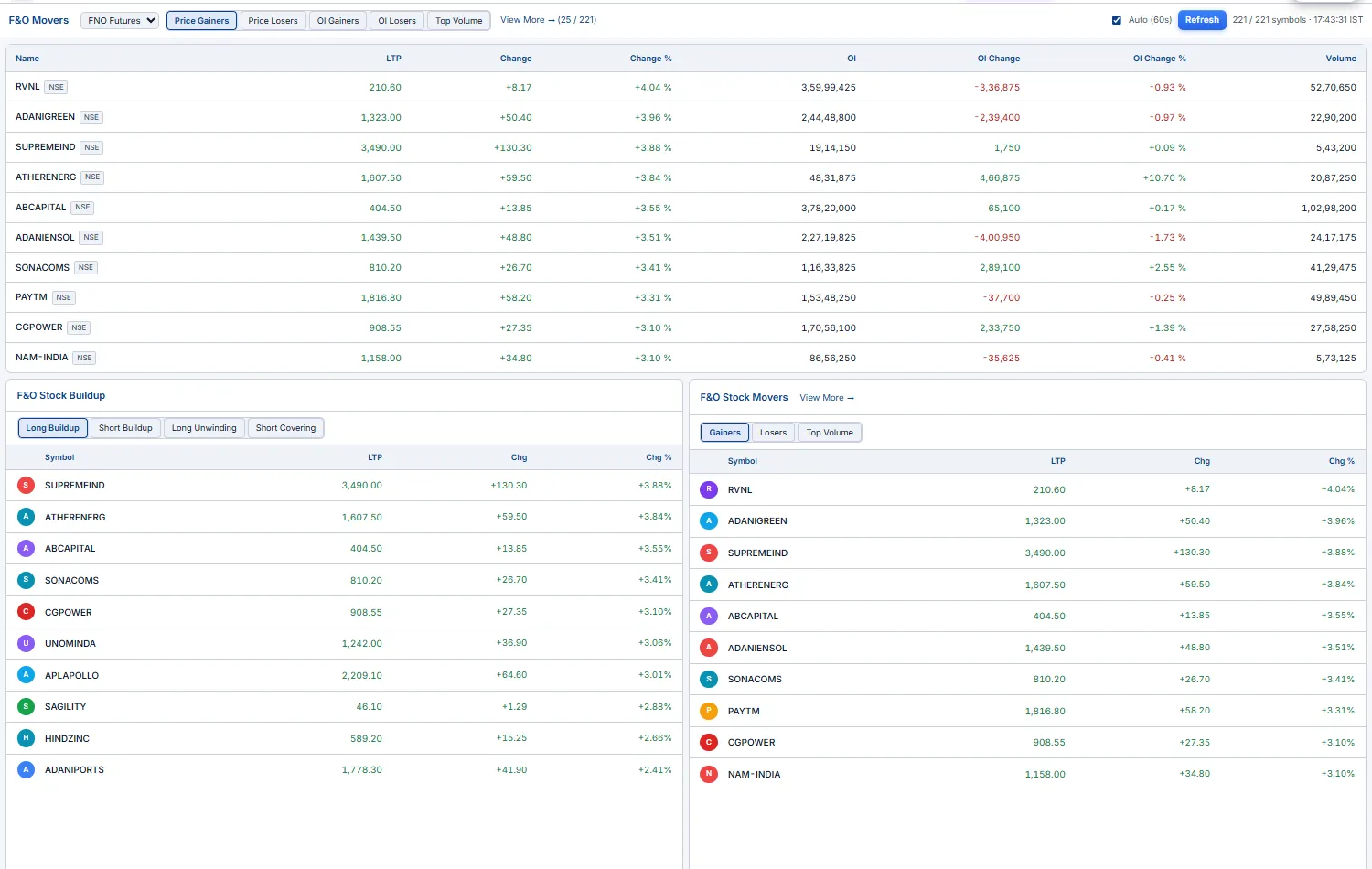Switch to the Long Unwinding tab
The height and width of the screenshot is (869, 1372).
[x=204, y=428]
